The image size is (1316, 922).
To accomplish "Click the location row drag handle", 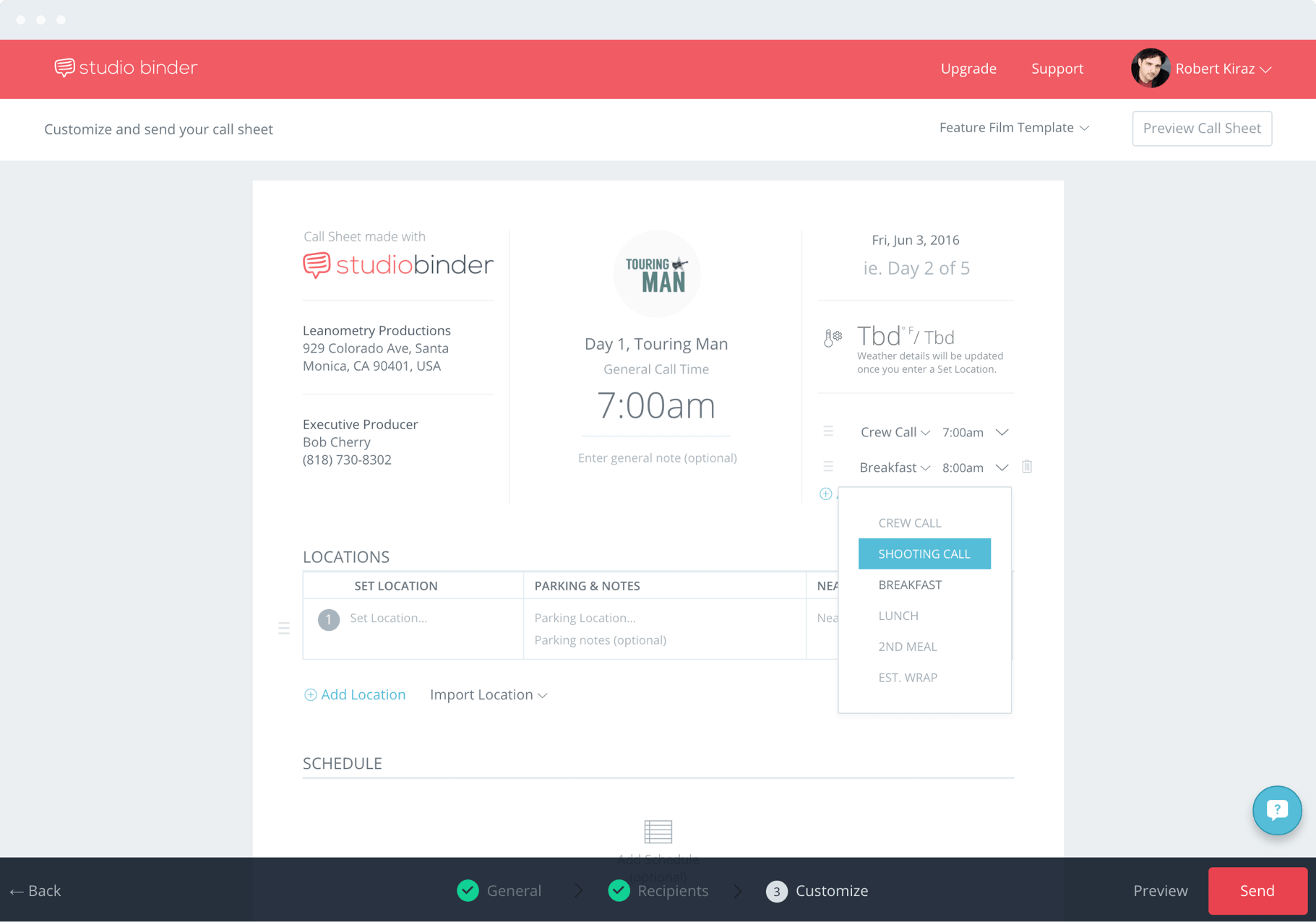I will point(284,628).
